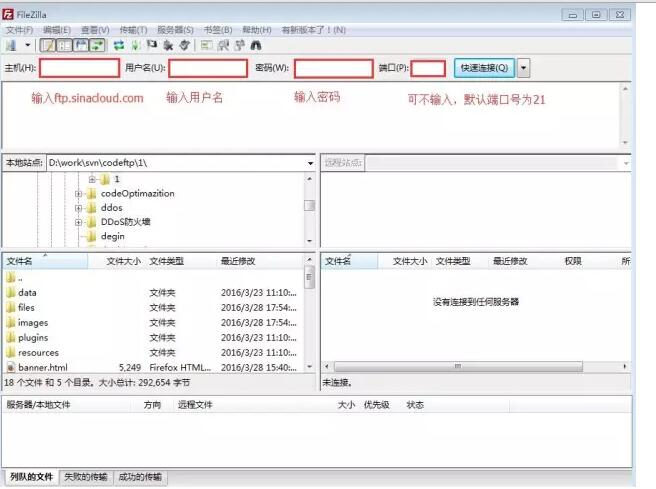Click the cancel current operation icon
Image resolution: width=656 pixels, height=489 pixels.
point(152,45)
